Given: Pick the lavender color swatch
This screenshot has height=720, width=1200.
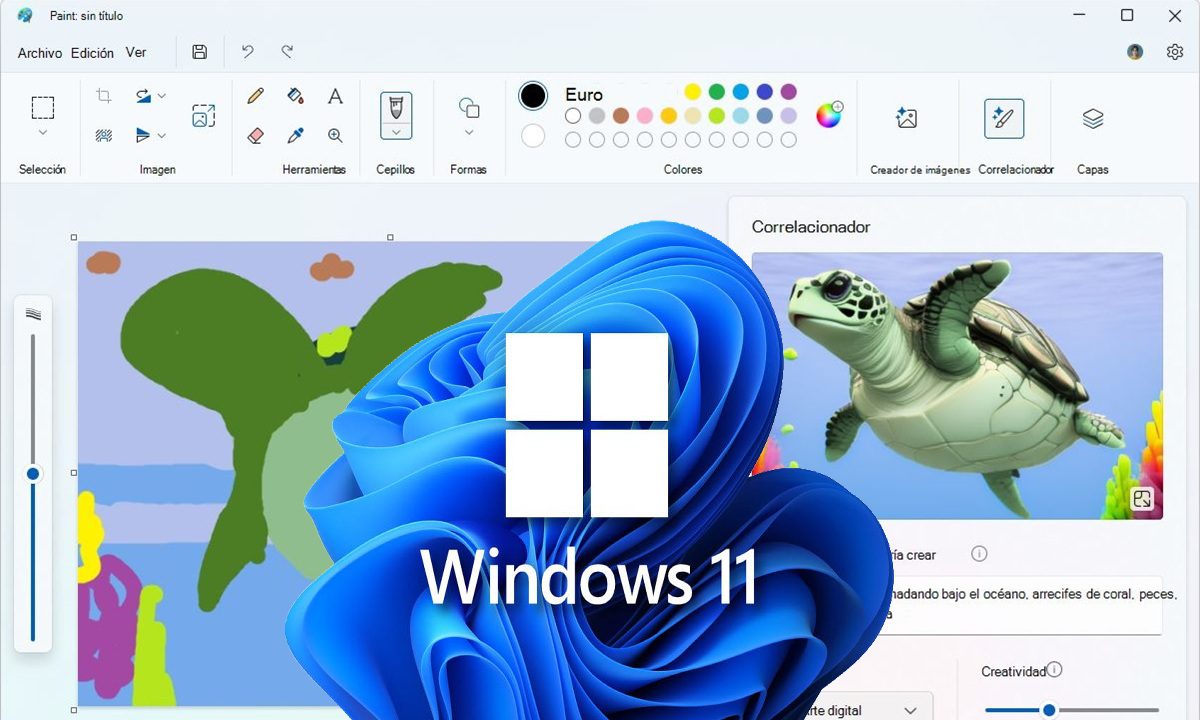Looking at the screenshot, I should click(x=789, y=116).
